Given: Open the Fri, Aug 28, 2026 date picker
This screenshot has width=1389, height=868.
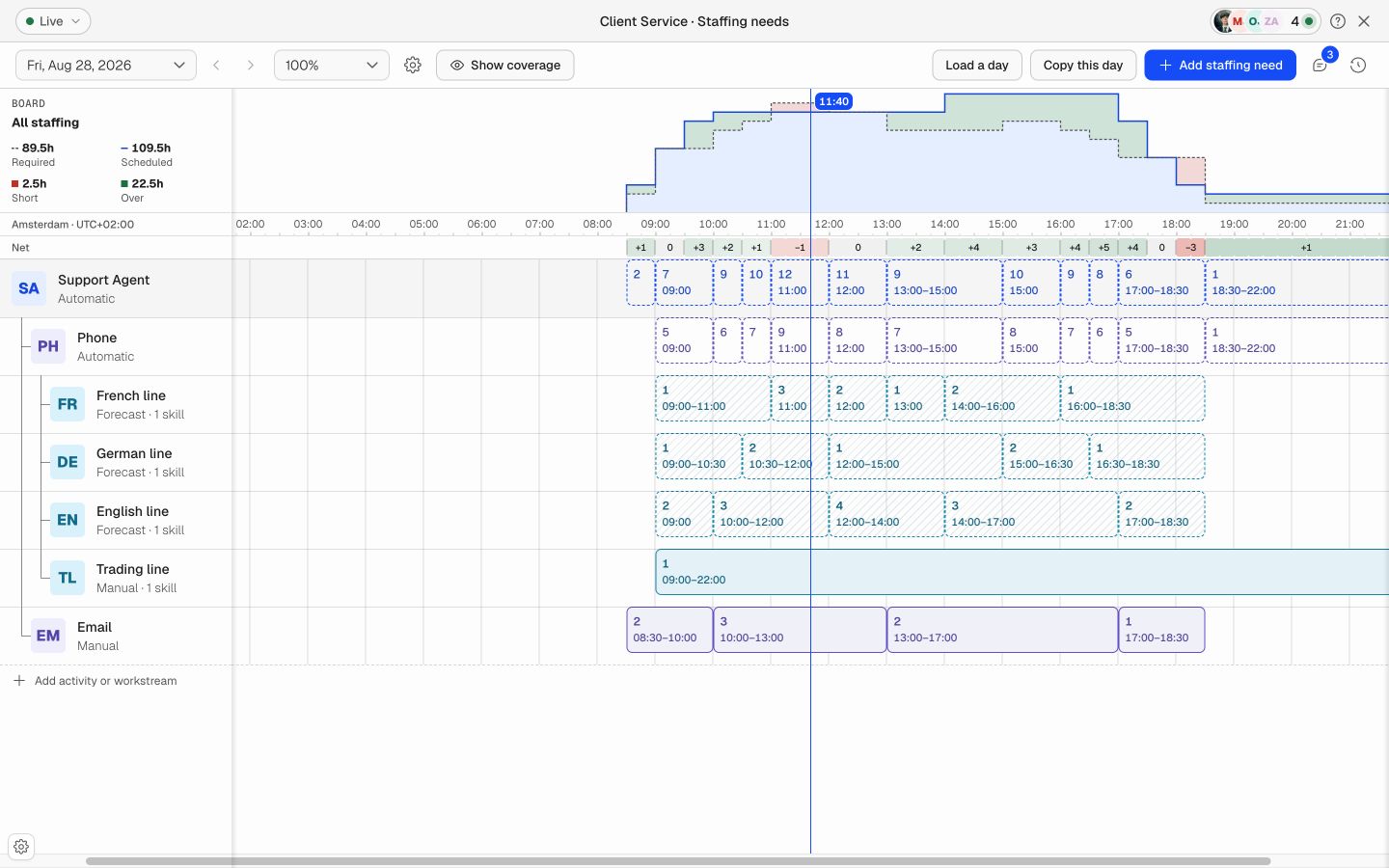Looking at the screenshot, I should pos(106,65).
